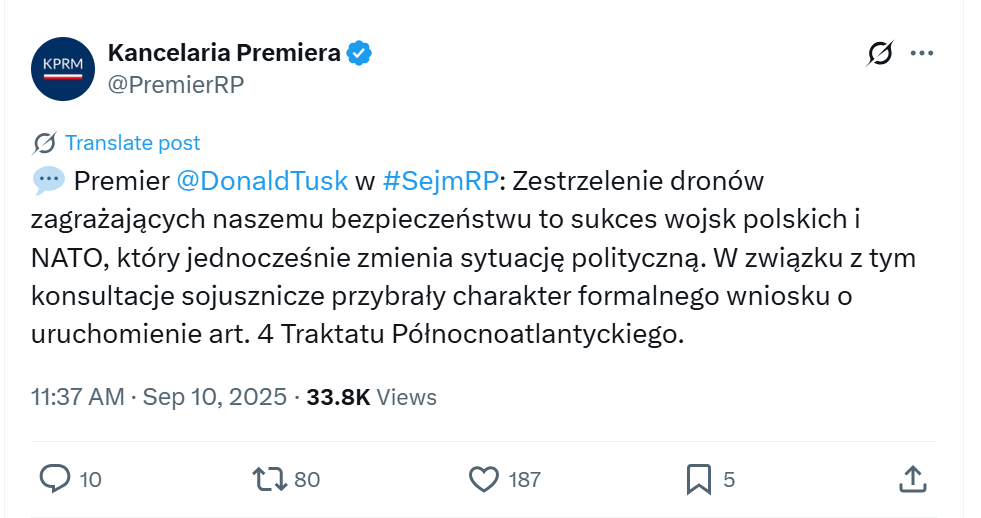
Task: Click the KPRM profile avatar
Action: pos(63,68)
